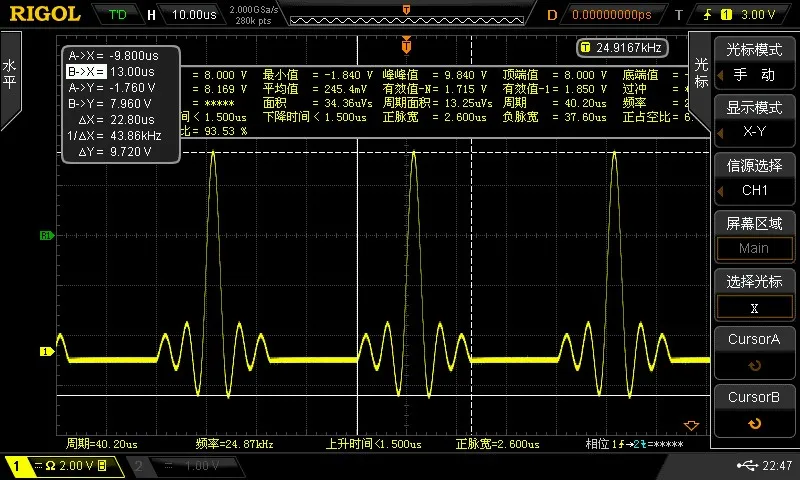Click the A->Y = -1.760 V readout
This screenshot has width=800, height=480.
(x=112, y=88)
